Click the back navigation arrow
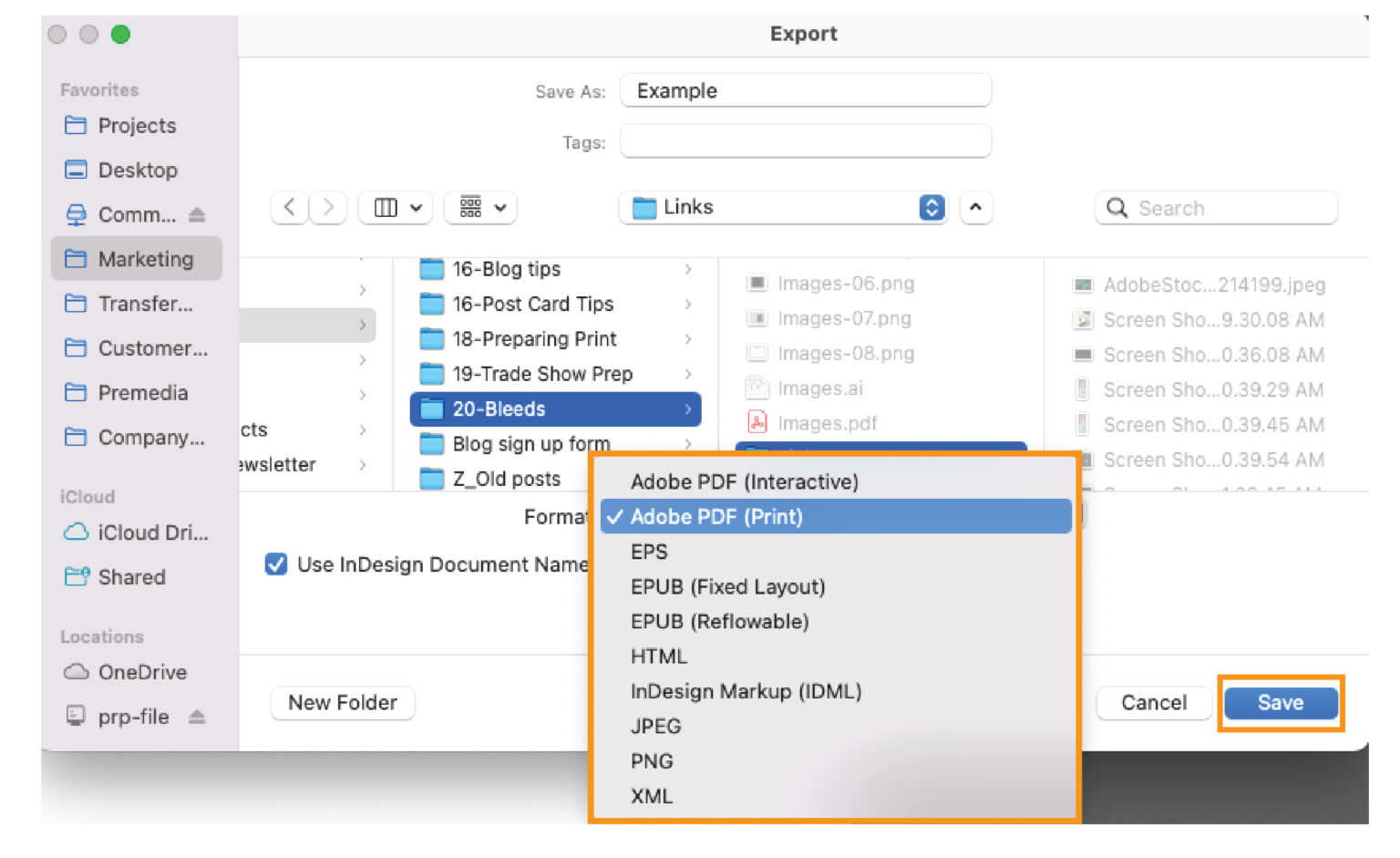This screenshot has width=1400, height=858. (290, 208)
